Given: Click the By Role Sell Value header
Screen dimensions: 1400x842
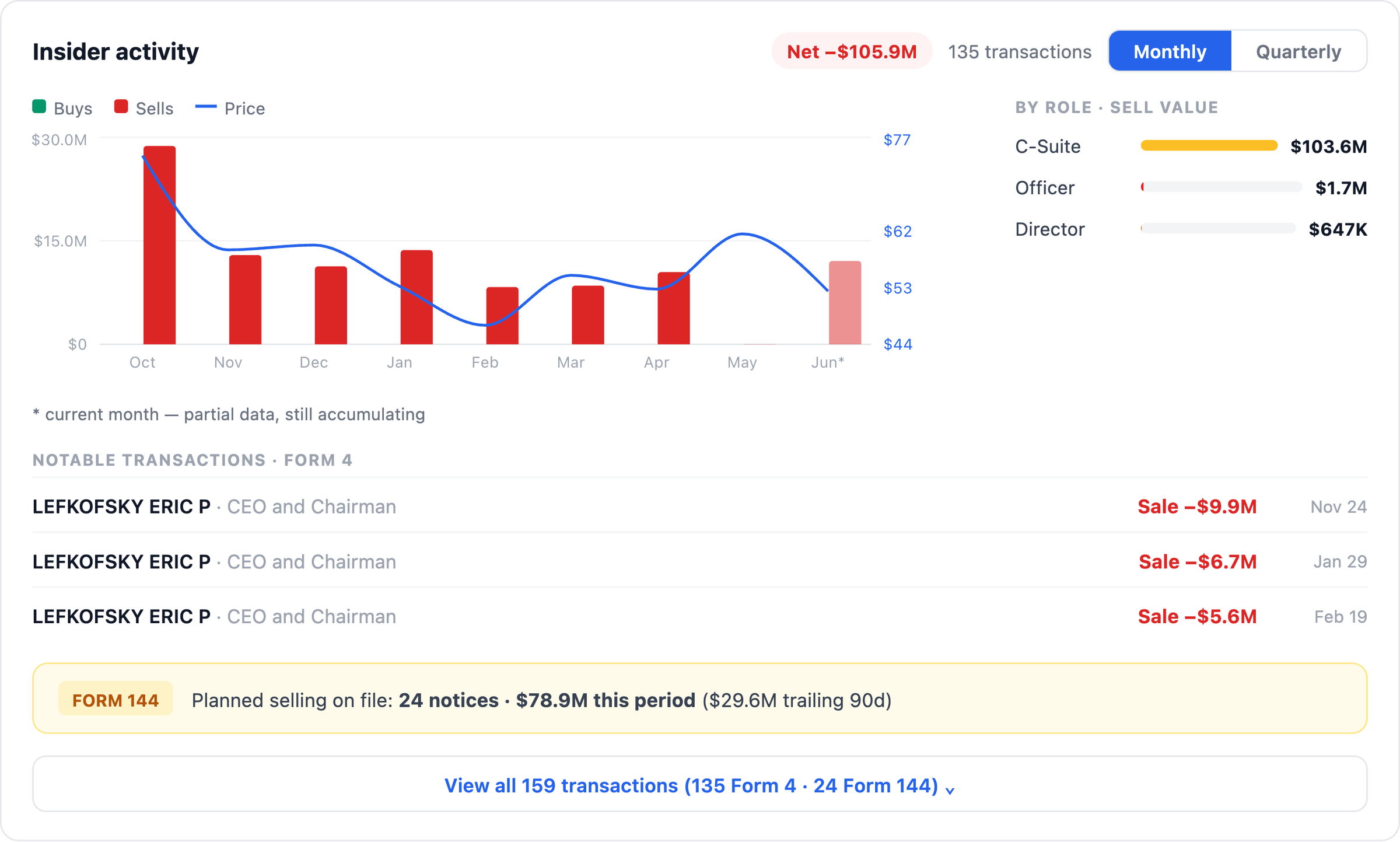Looking at the screenshot, I should tap(1116, 107).
